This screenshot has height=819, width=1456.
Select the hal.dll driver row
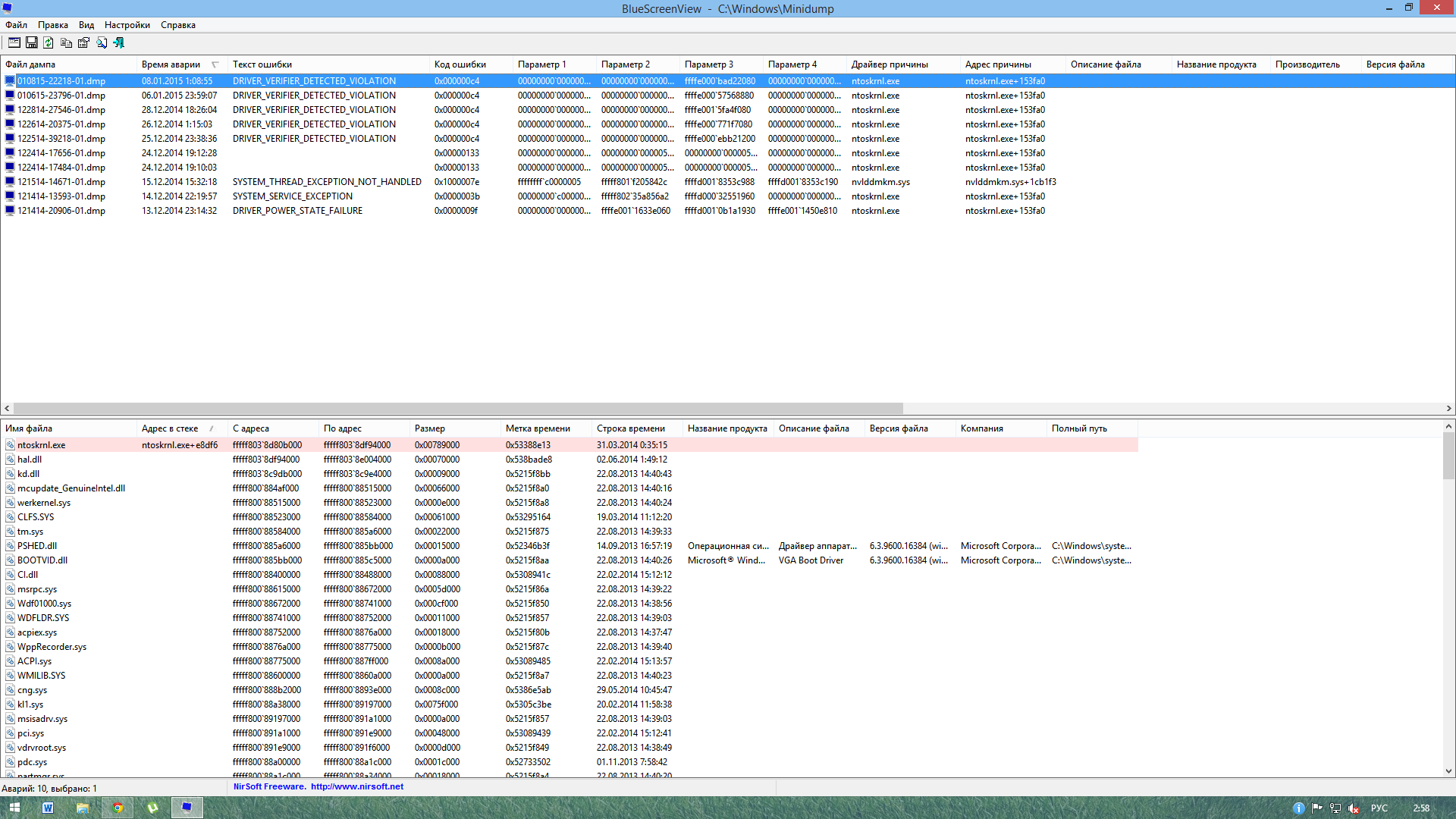(x=30, y=460)
